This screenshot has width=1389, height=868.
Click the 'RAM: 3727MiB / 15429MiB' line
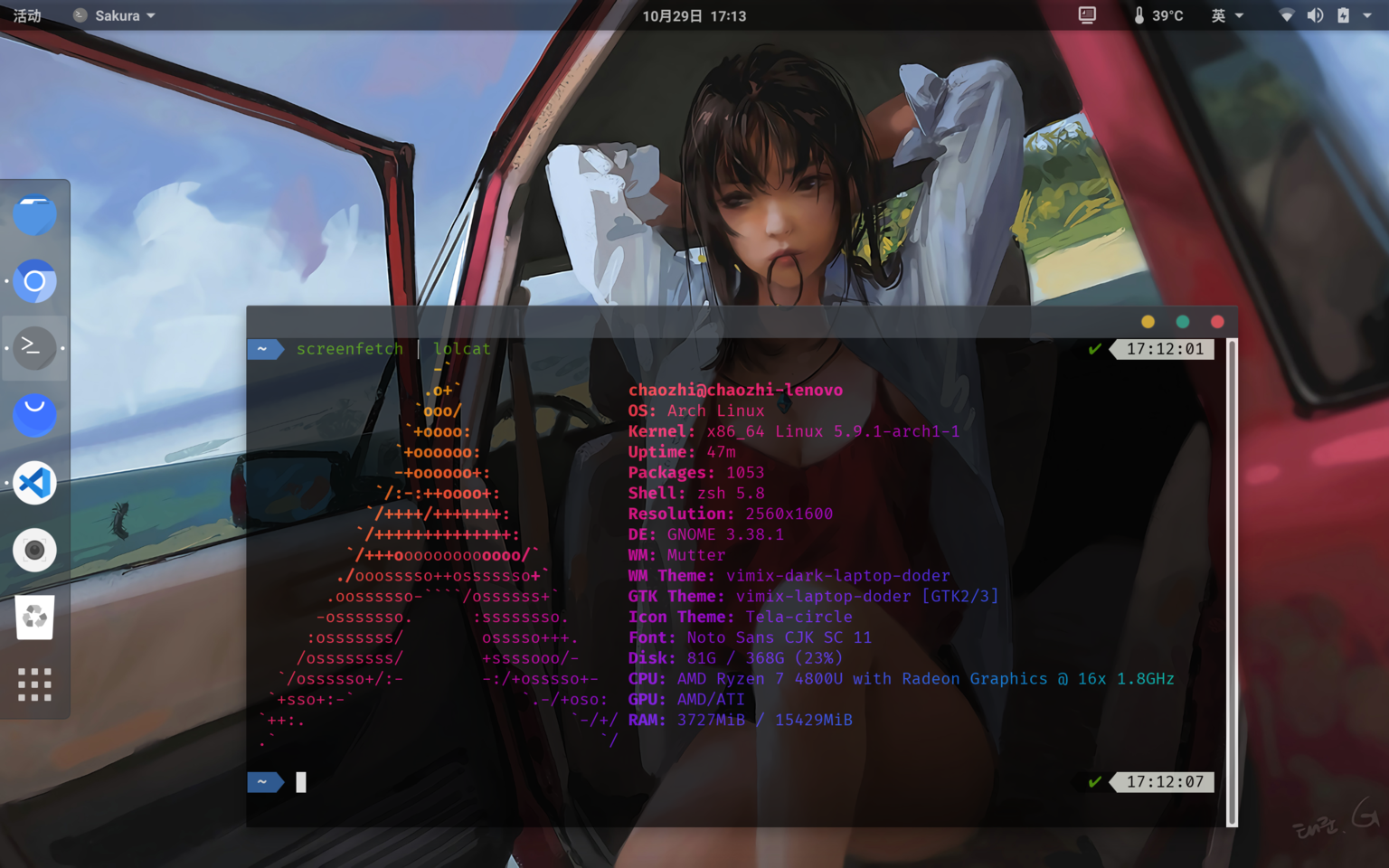pos(741,721)
